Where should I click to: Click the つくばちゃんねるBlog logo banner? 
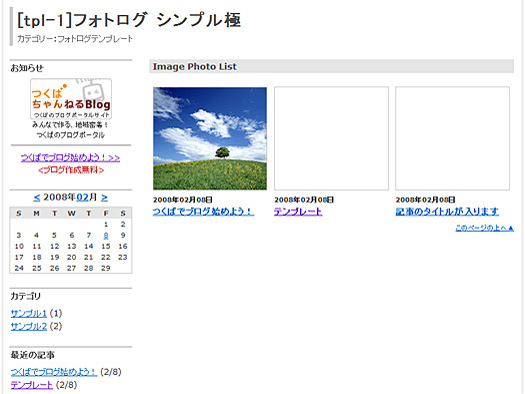pos(71,99)
